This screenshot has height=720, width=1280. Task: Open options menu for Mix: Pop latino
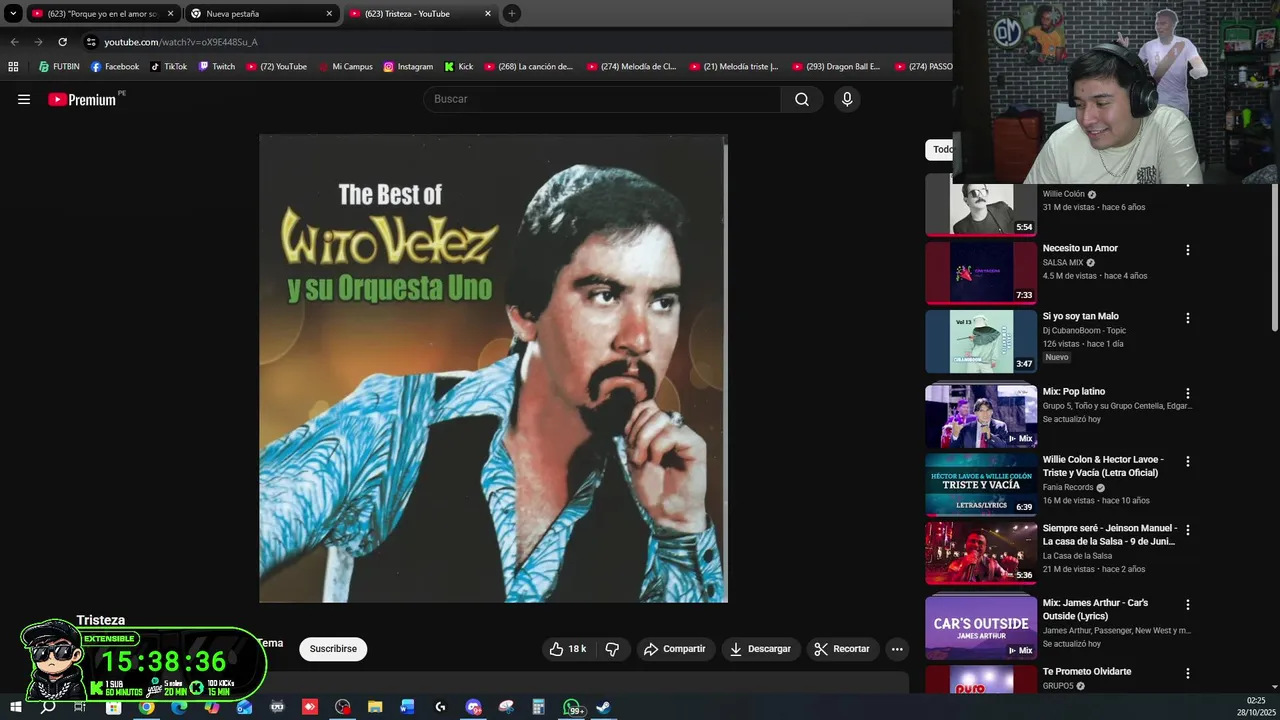point(1188,394)
